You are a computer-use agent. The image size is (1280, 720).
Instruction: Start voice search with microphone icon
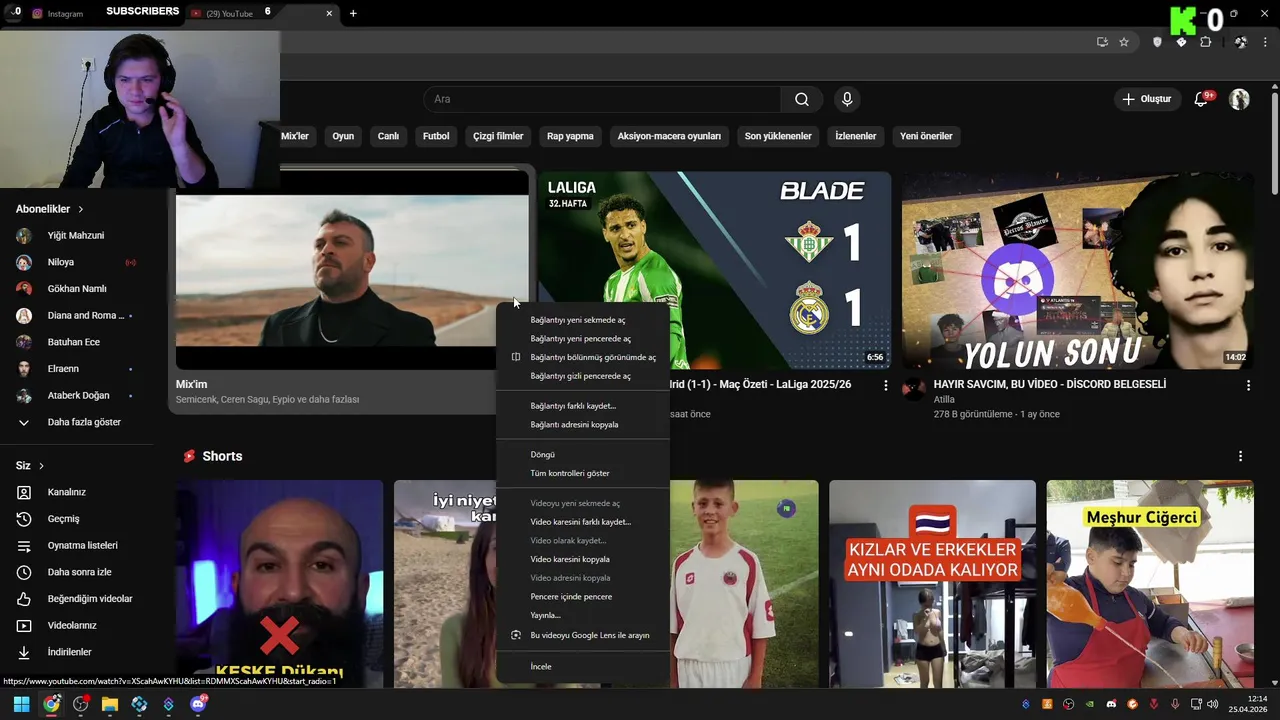pyautogui.click(x=847, y=99)
